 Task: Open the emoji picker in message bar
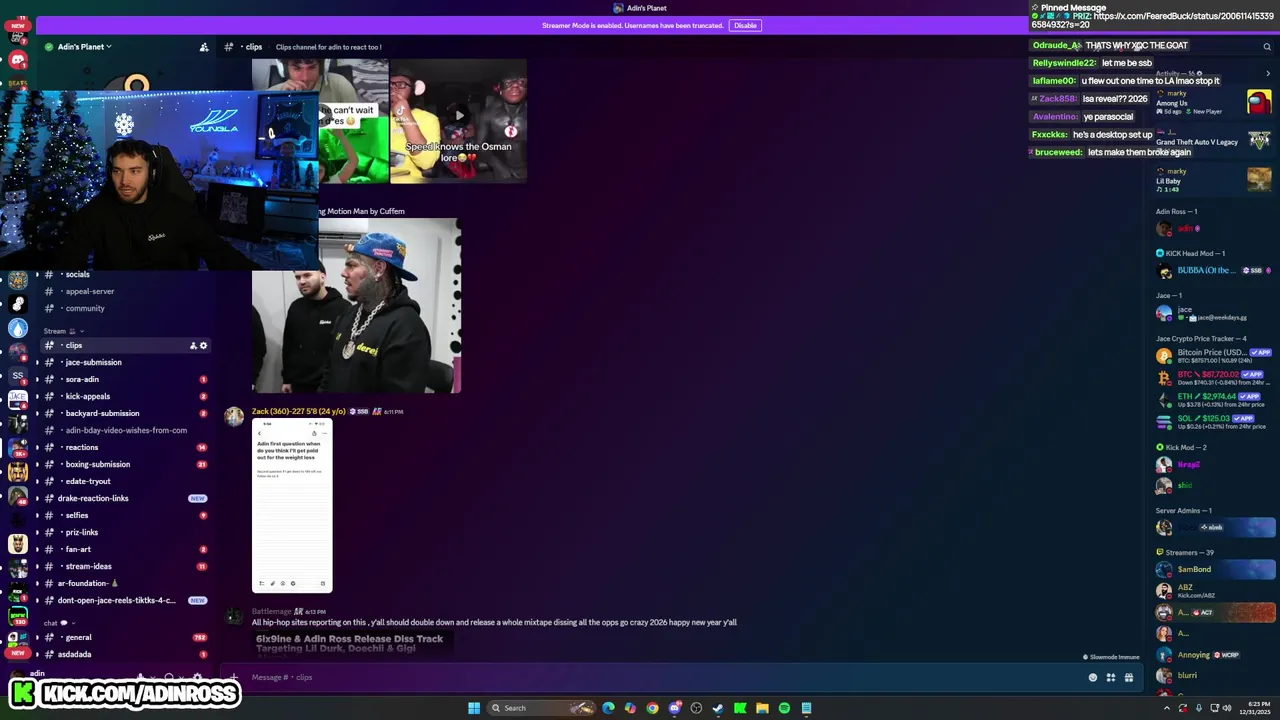pos(1093,677)
